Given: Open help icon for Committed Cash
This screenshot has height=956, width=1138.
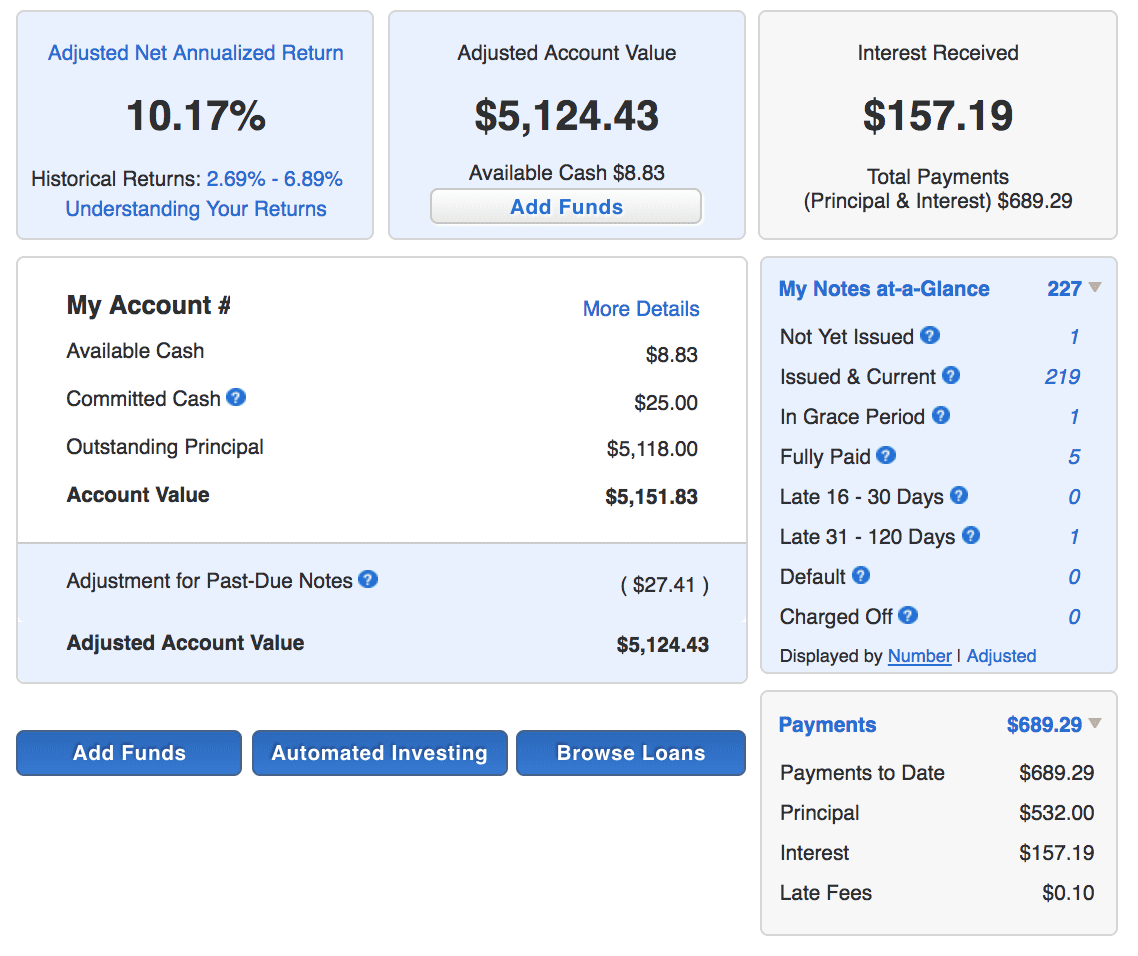Looking at the screenshot, I should tap(236, 397).
